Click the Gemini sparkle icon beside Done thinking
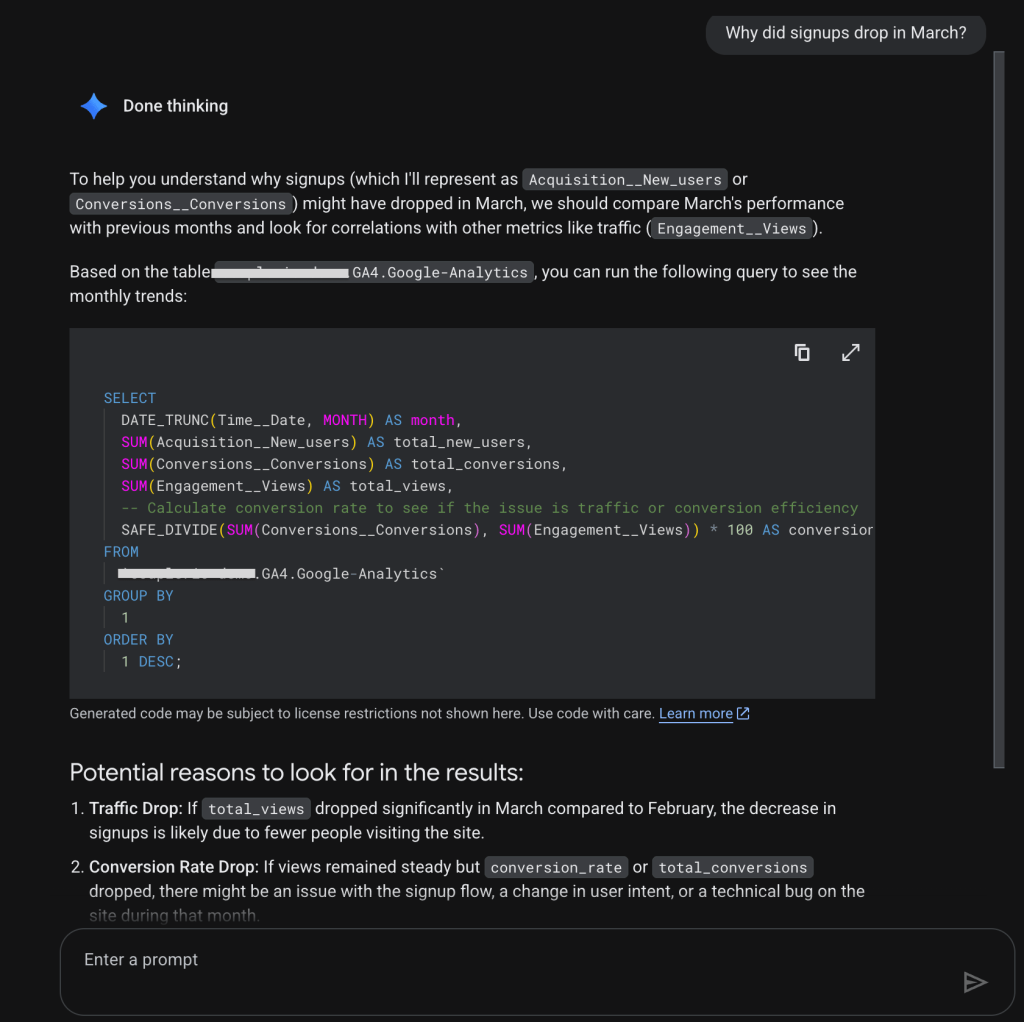This screenshot has width=1024, height=1022. click(x=94, y=106)
